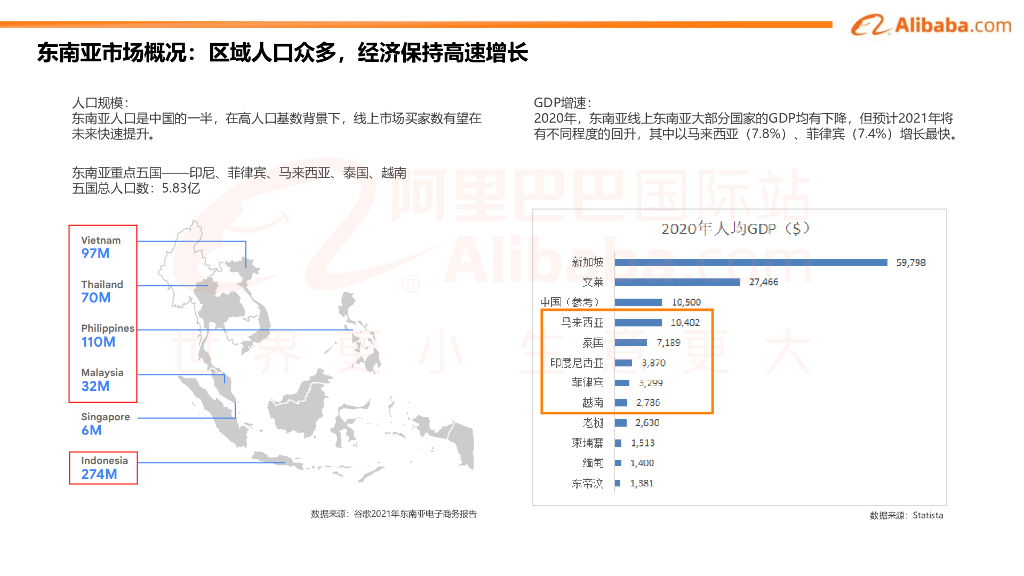The width and height of the screenshot is (1024, 576).
Task: Click the '中国(参考)' axis label
Action: tap(569, 302)
